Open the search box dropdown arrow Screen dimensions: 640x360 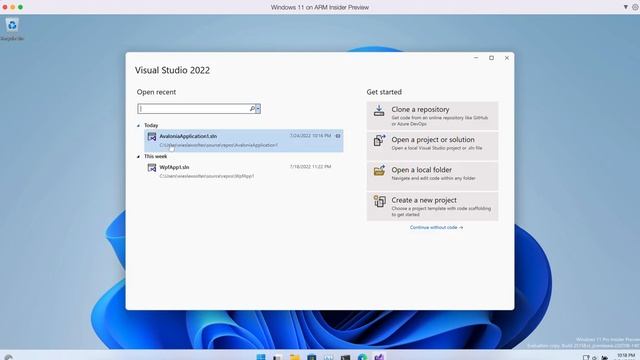click(258, 109)
